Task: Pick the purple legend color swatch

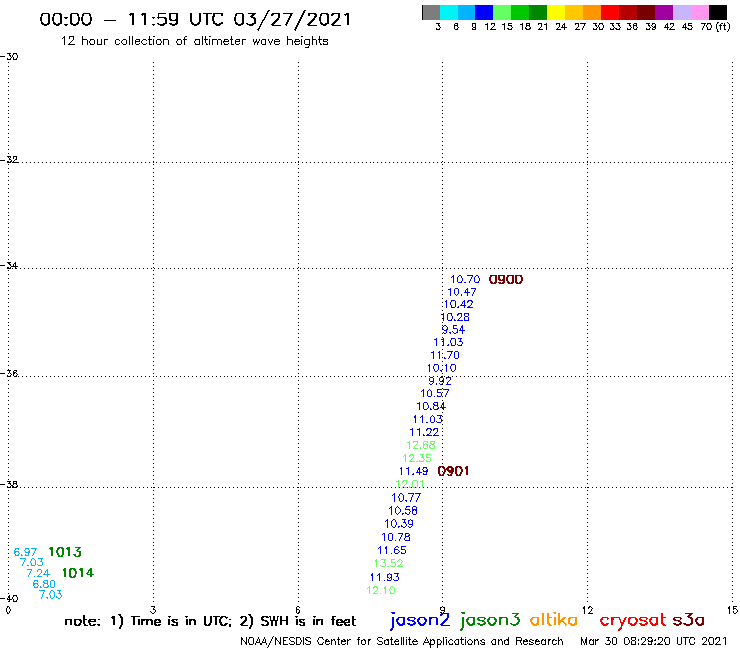Action: 664,12
